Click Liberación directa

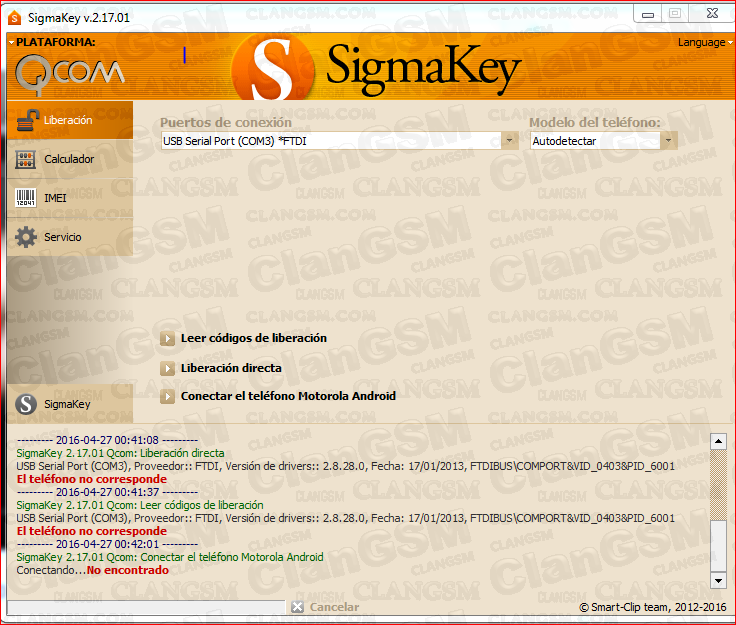pos(231,368)
